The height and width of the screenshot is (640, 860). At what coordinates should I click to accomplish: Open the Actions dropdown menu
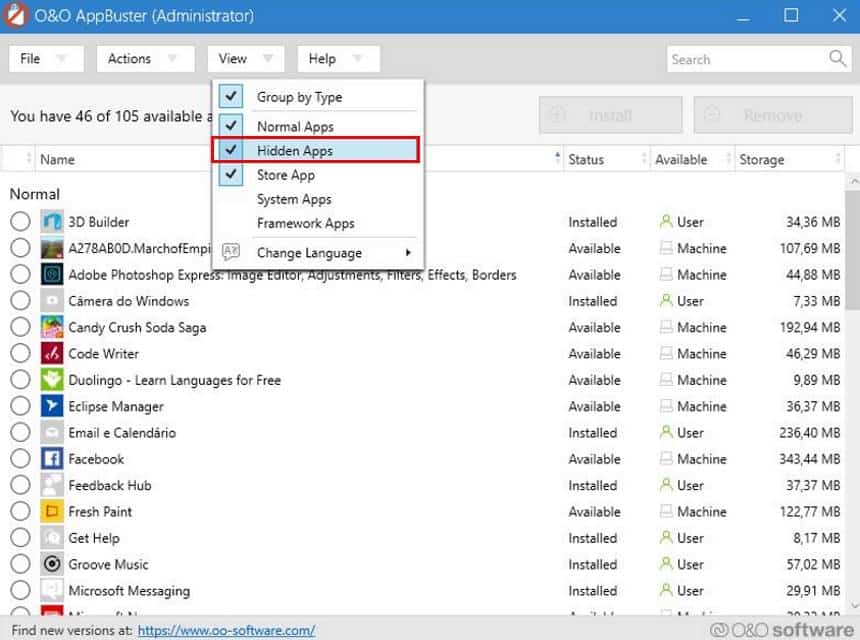(x=145, y=59)
